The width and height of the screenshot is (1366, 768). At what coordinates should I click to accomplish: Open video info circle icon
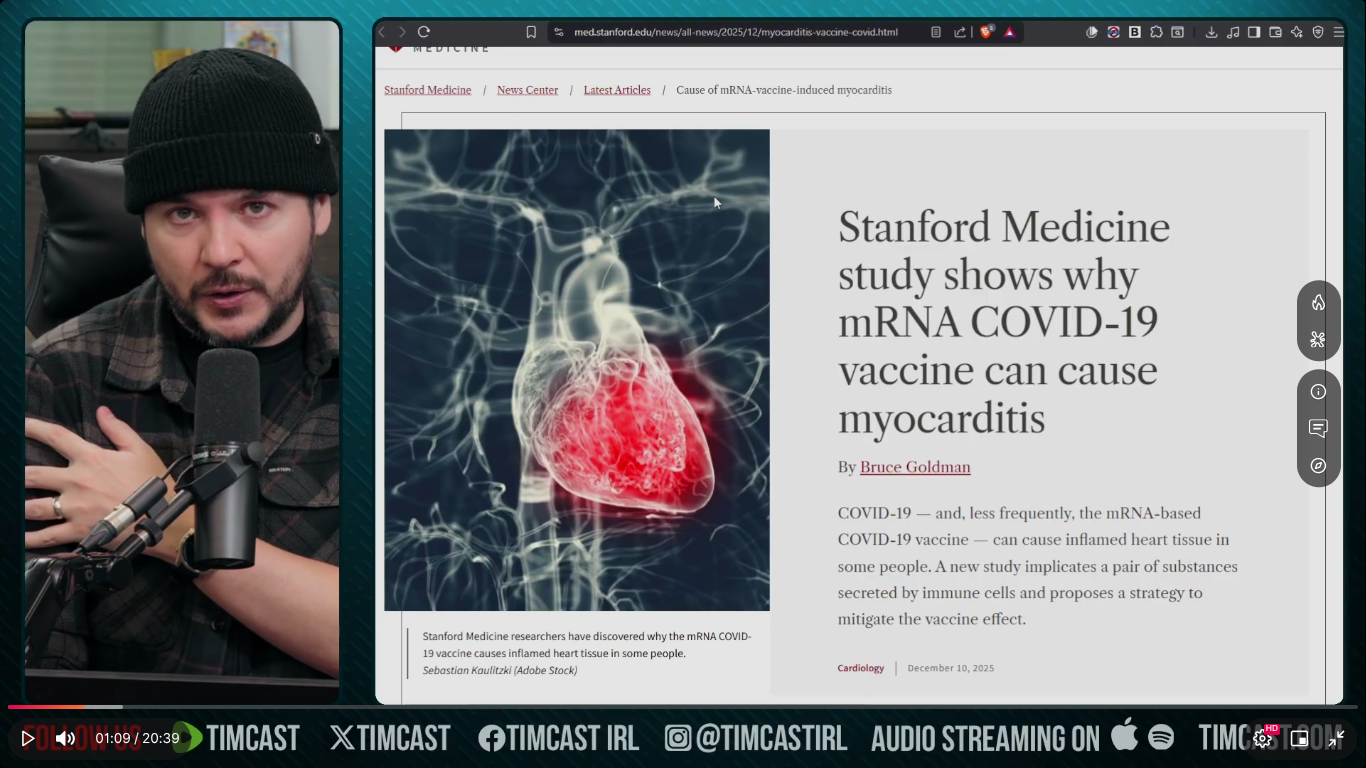1318,391
